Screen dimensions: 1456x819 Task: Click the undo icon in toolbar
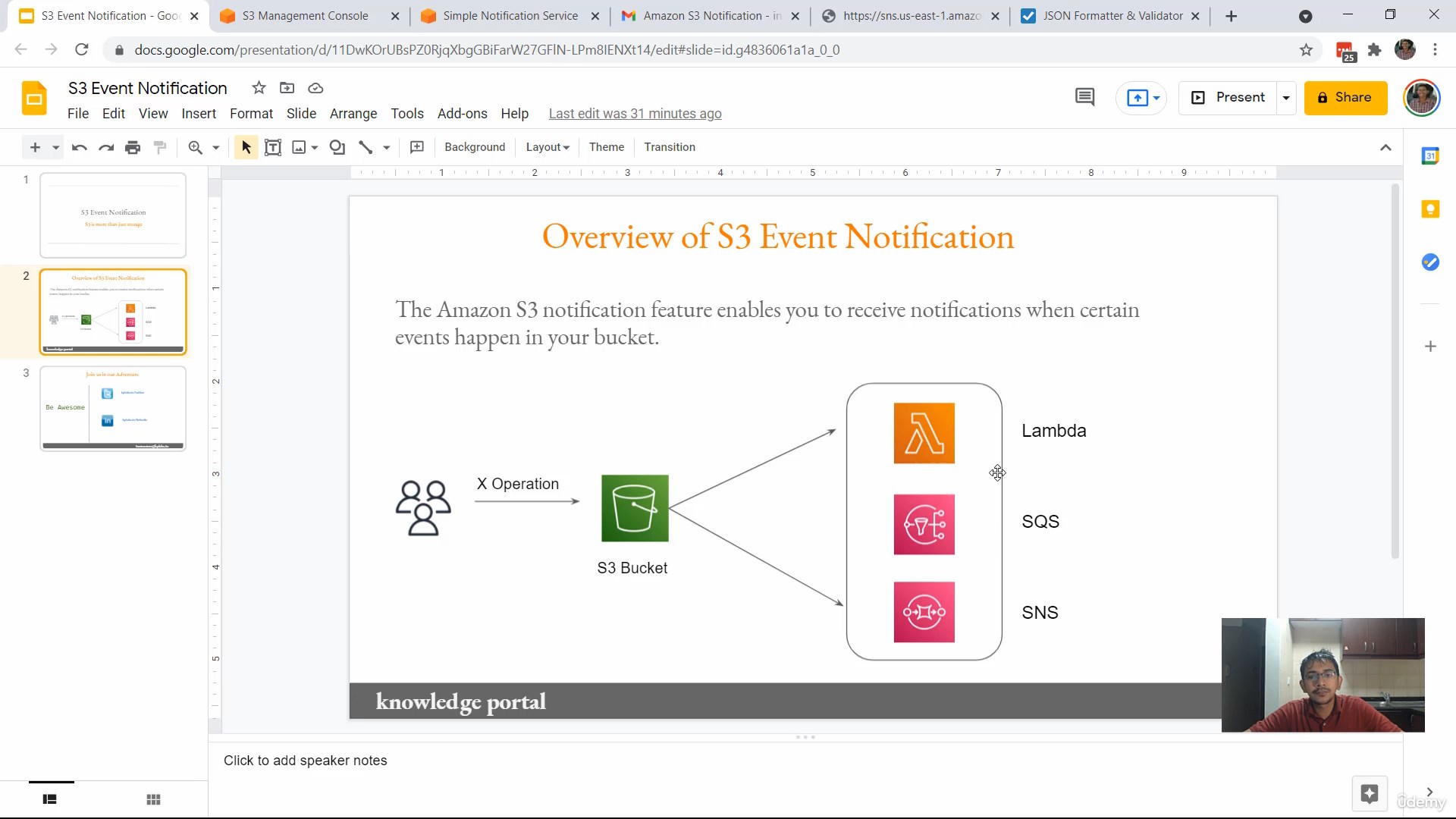point(79,147)
